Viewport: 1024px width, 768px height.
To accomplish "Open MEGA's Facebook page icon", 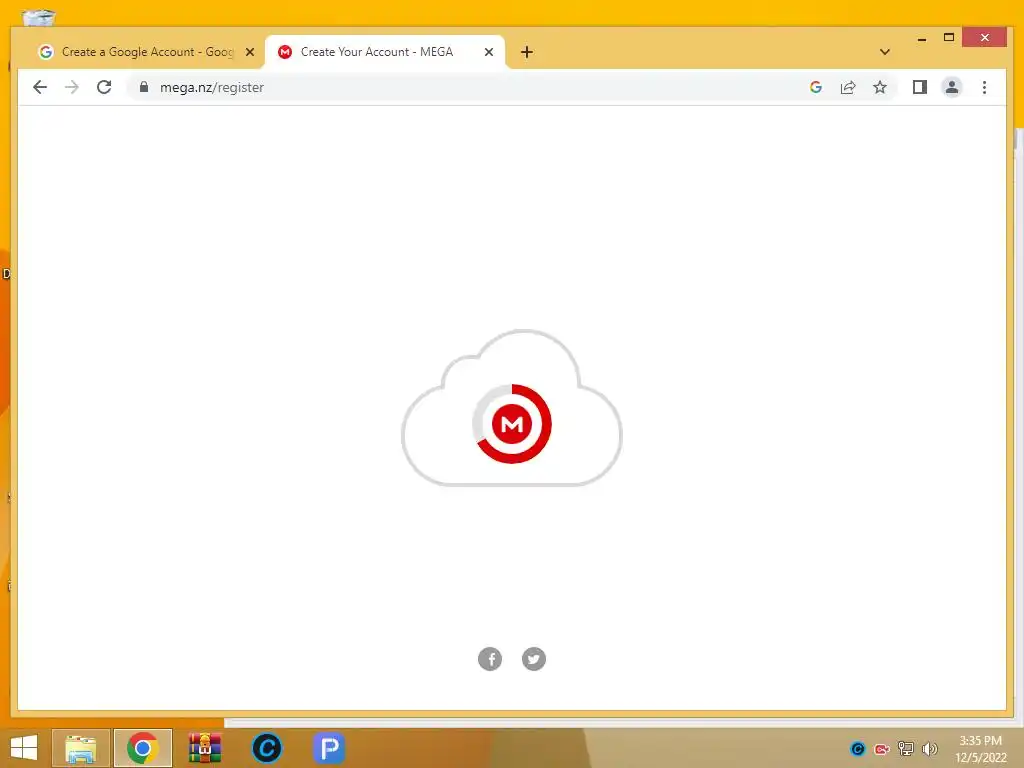I will point(490,659).
